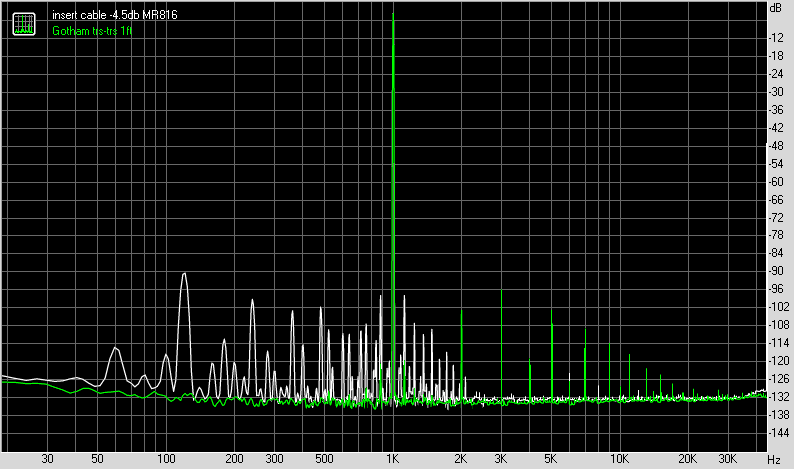
Task: Click the '3K' frequency axis label
Action: click(x=500, y=459)
